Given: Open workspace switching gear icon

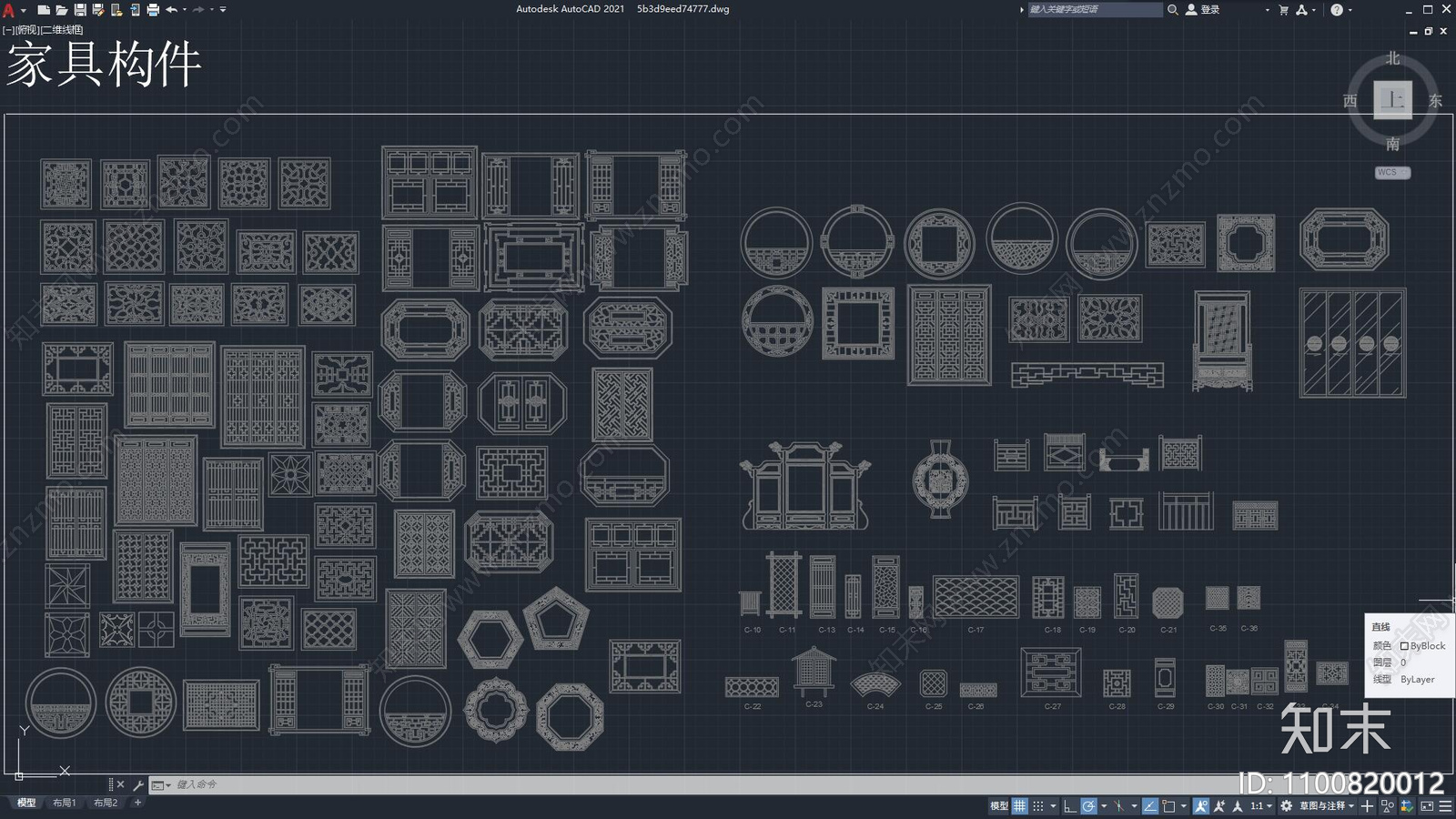Looking at the screenshot, I should click(1286, 806).
